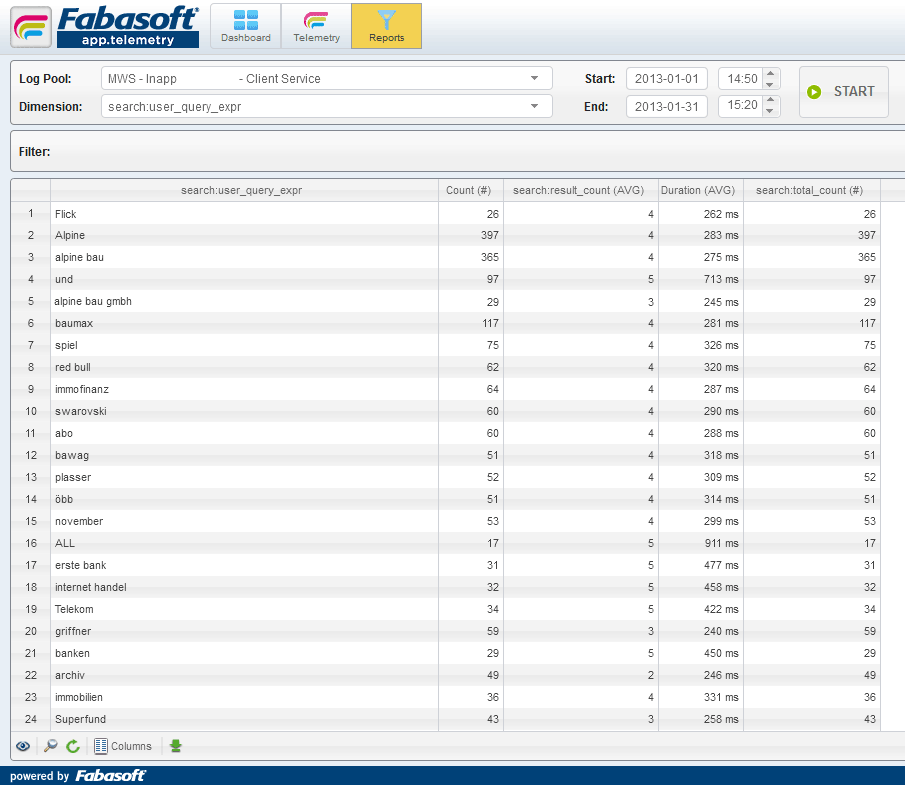Toggle the eye view icon in bottom toolbar

click(23, 746)
